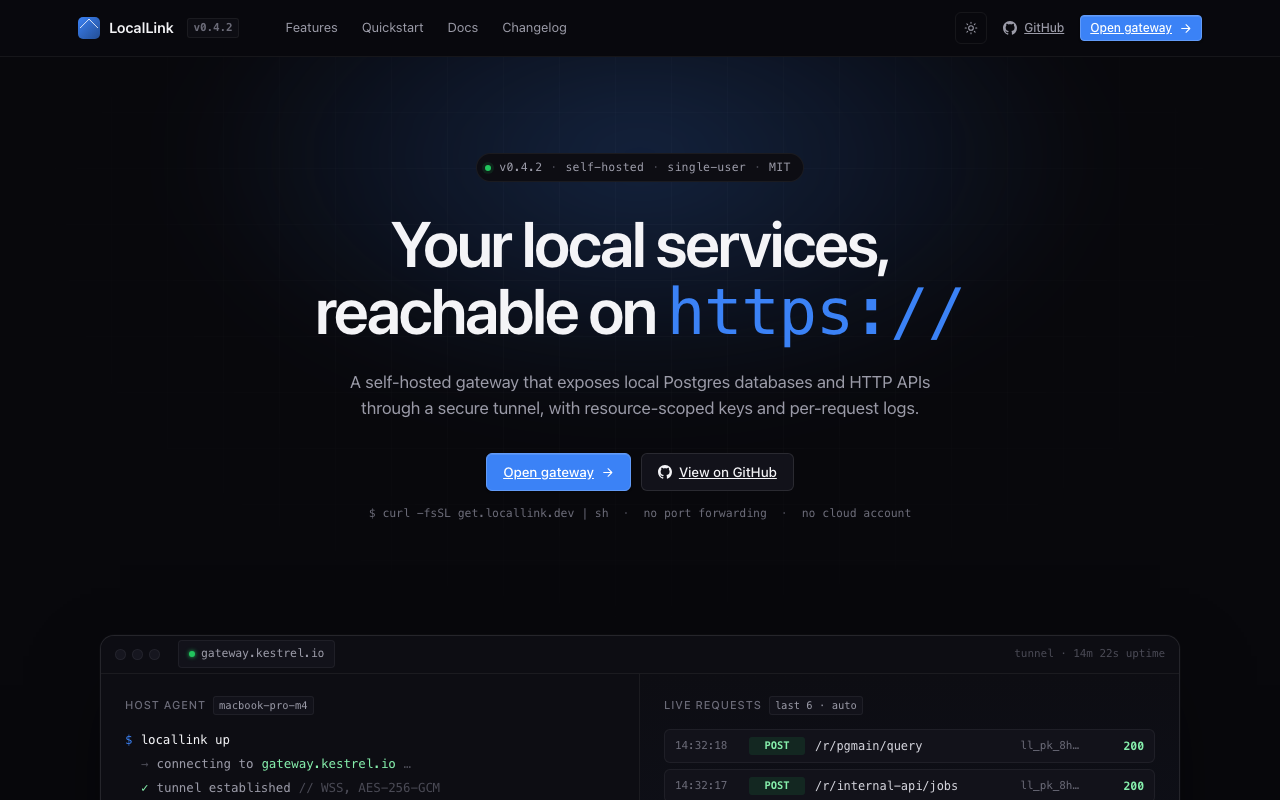Select the /r/internal-api/jobs request row

tap(909, 786)
